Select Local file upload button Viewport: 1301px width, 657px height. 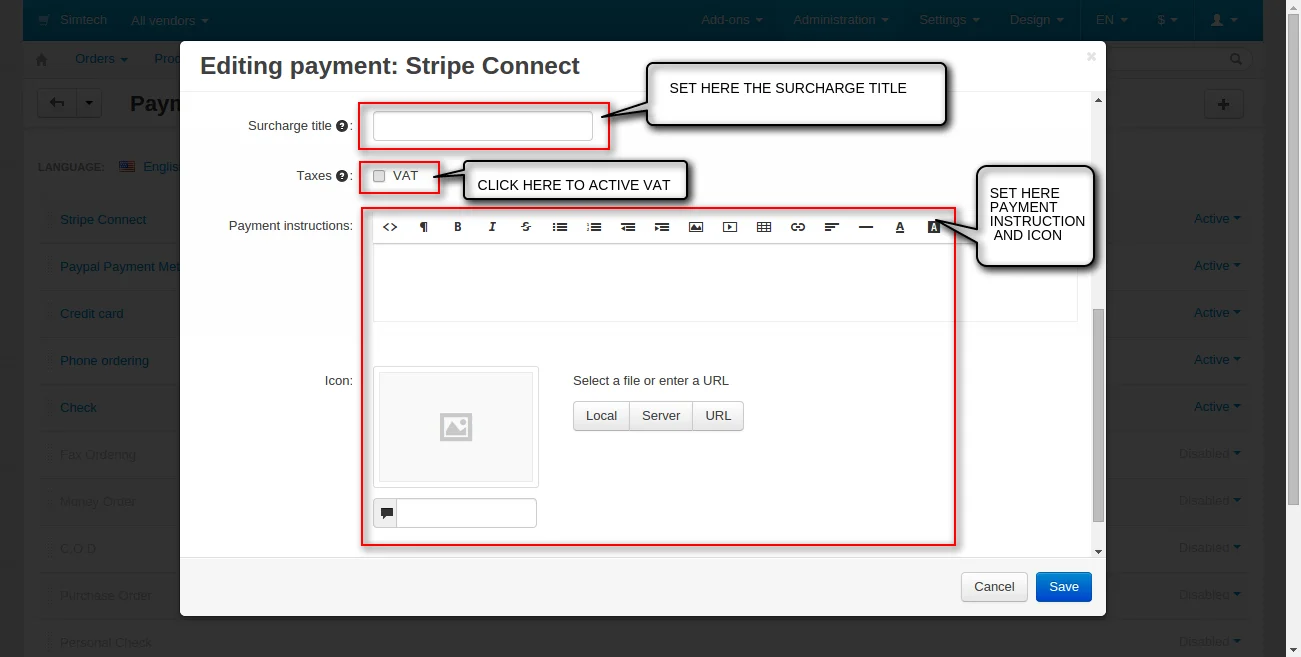(601, 416)
